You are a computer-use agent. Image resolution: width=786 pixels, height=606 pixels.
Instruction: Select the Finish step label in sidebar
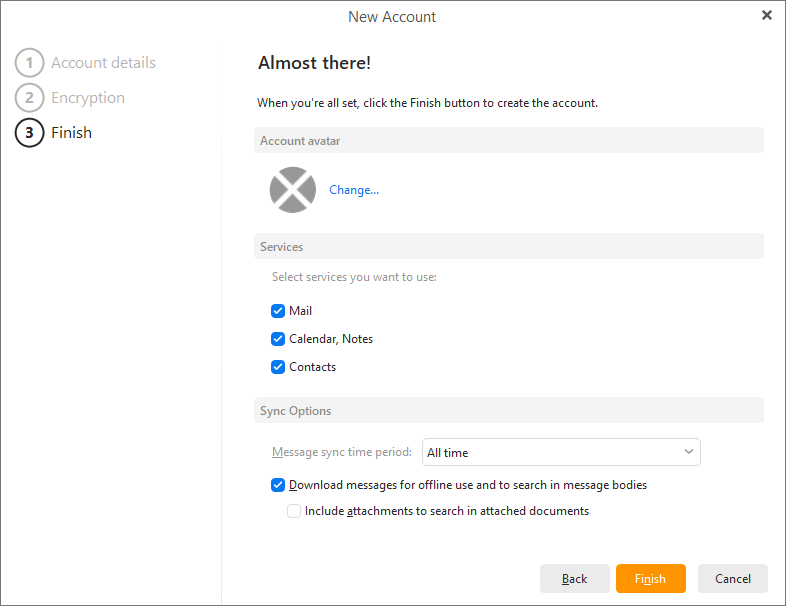coord(71,133)
